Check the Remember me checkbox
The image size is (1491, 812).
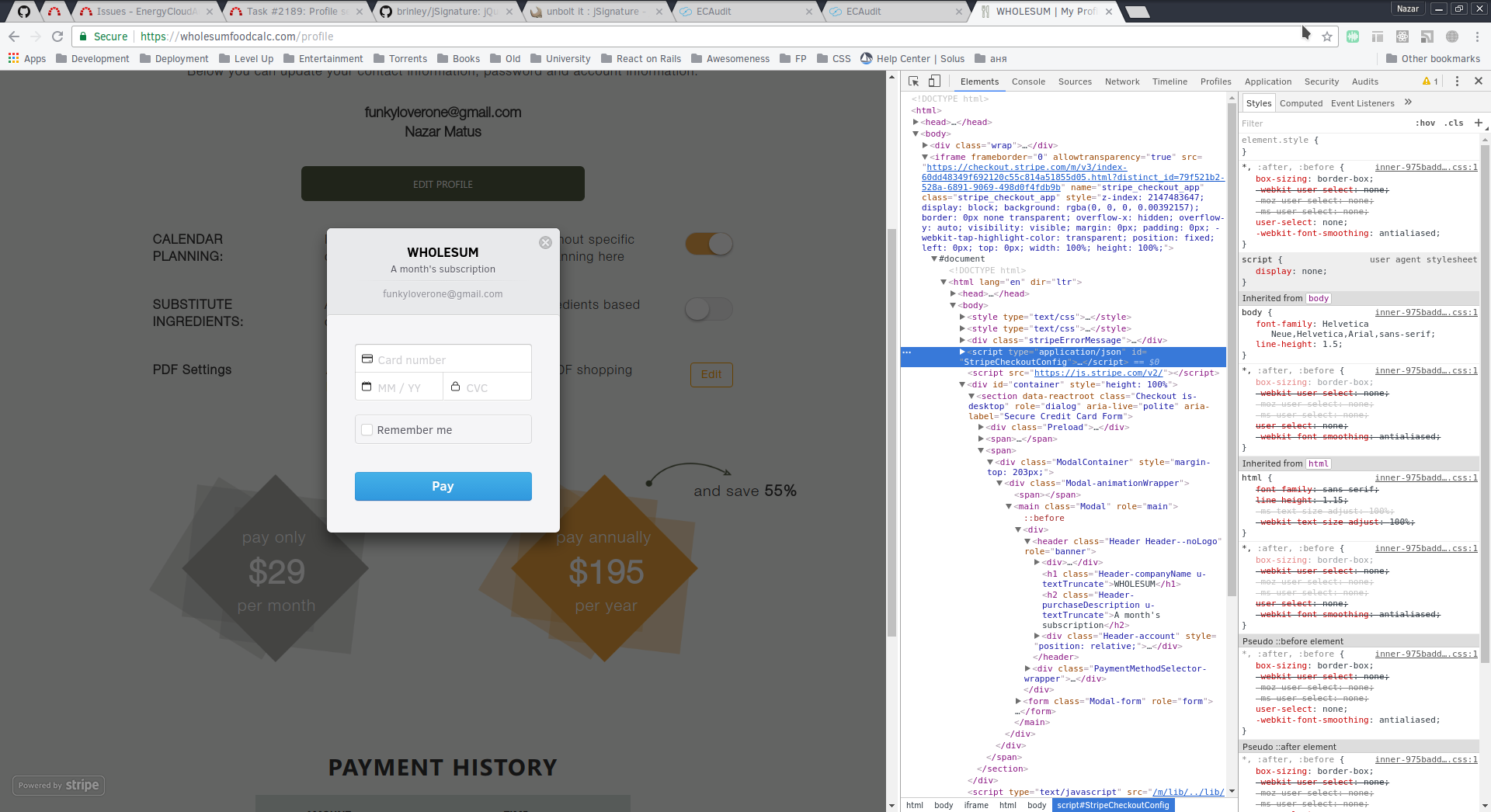[367, 430]
